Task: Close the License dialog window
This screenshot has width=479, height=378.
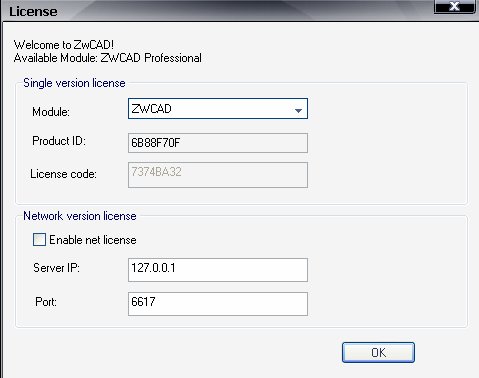Action: pyautogui.click(x=455, y=6)
